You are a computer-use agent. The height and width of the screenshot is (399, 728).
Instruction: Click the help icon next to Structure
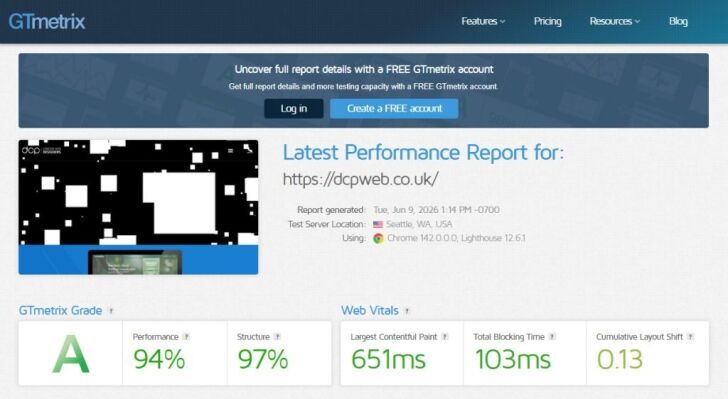click(277, 337)
